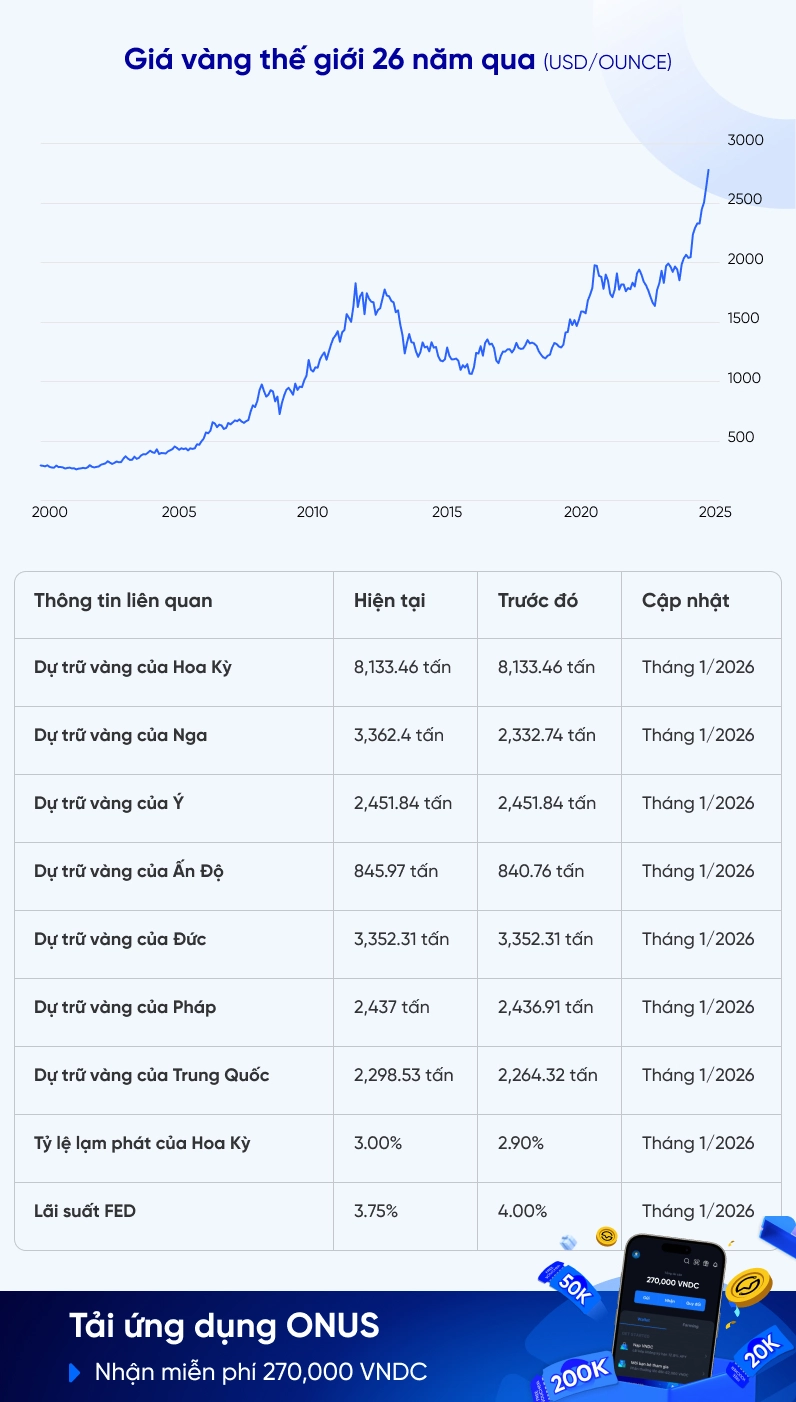Image resolution: width=796 pixels, height=1402 pixels.
Task: Click the "Cập nhật" column header
Action: 685,601
